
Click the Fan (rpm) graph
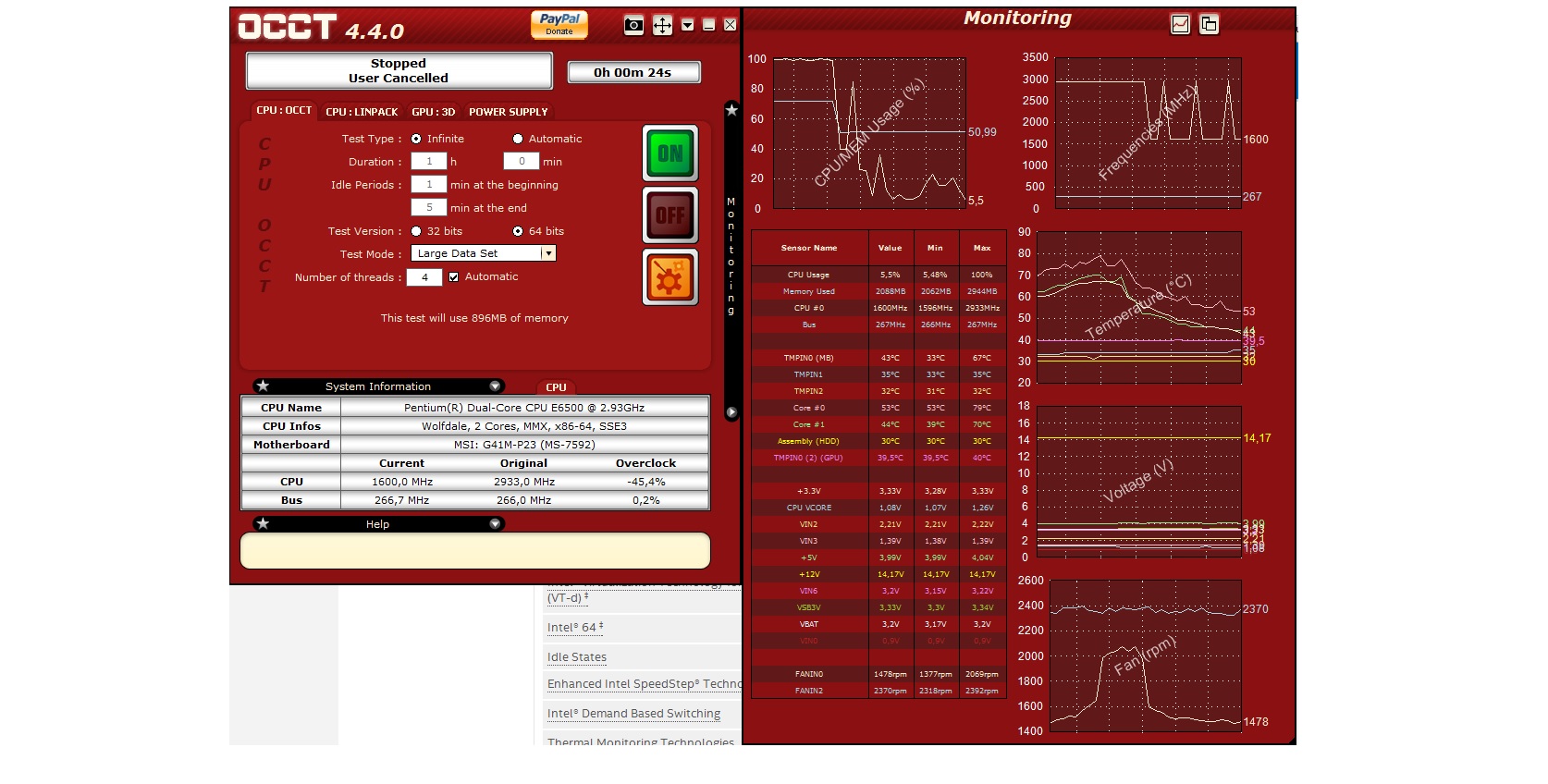(x=1146, y=655)
